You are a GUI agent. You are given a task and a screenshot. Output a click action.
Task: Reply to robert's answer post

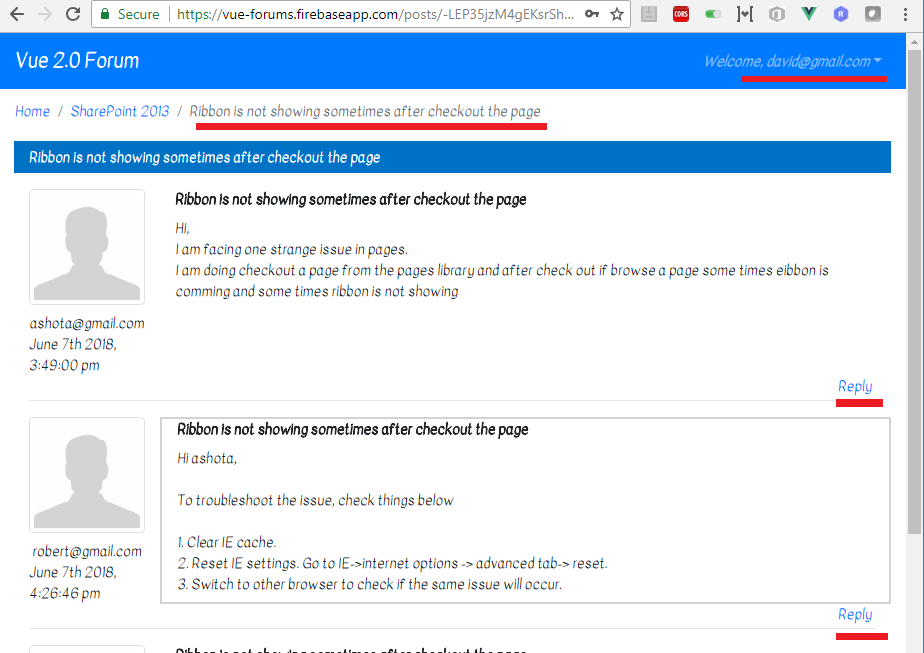855,615
